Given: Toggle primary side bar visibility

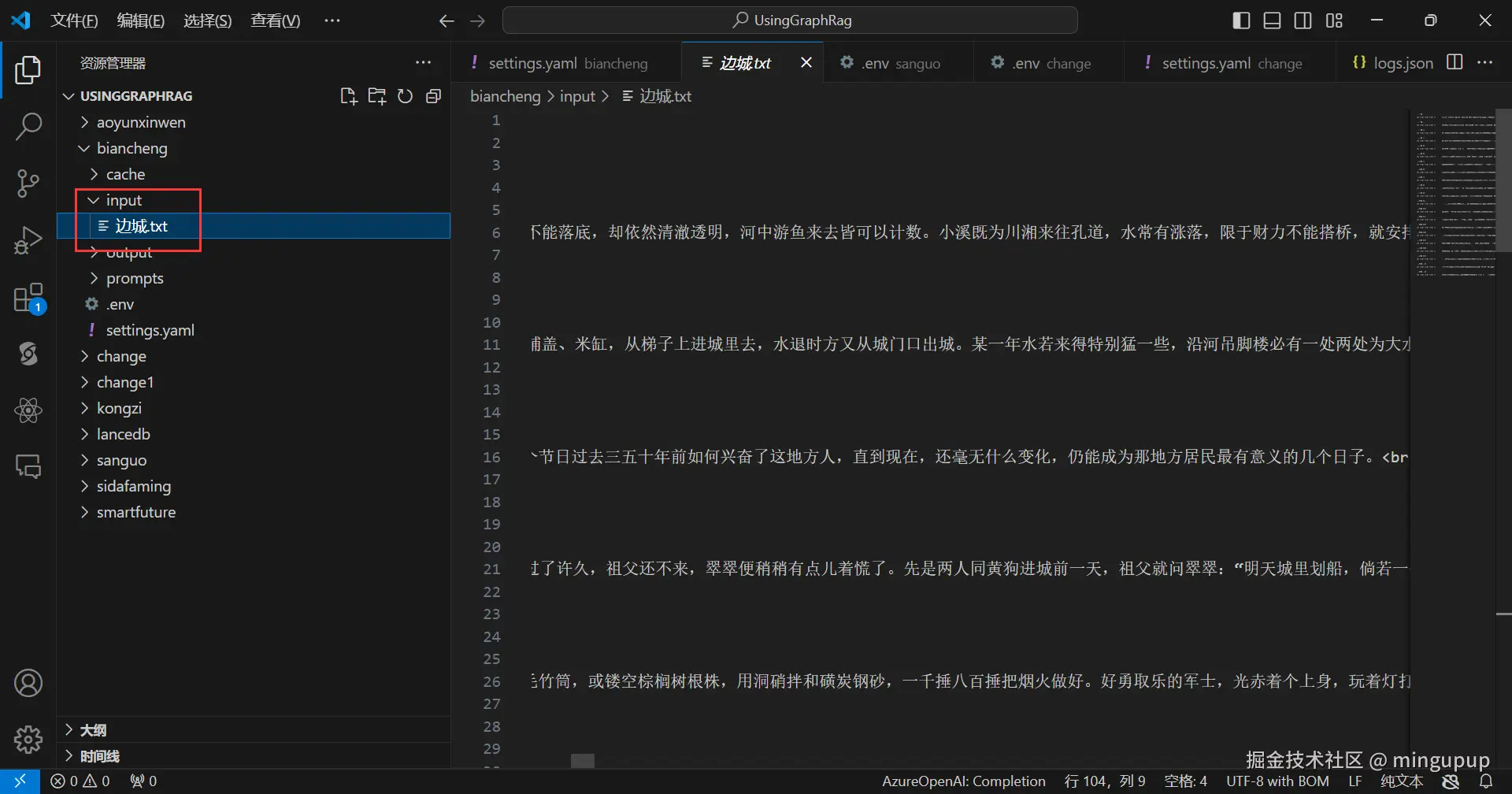Looking at the screenshot, I should [x=1241, y=20].
